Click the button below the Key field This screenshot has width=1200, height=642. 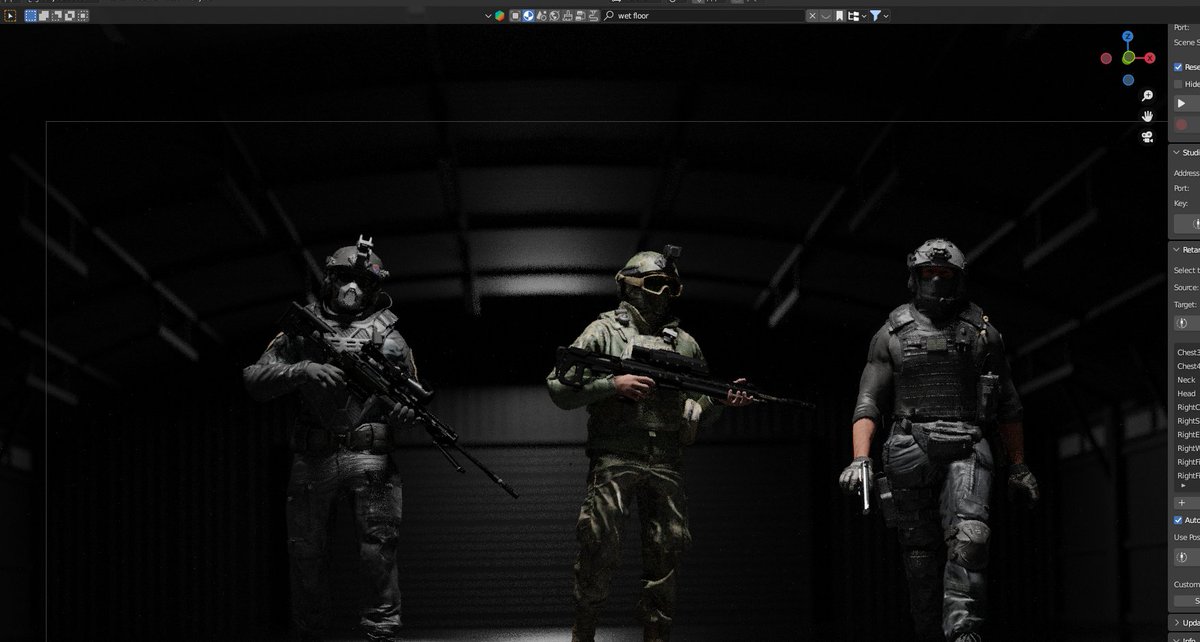click(x=1187, y=225)
